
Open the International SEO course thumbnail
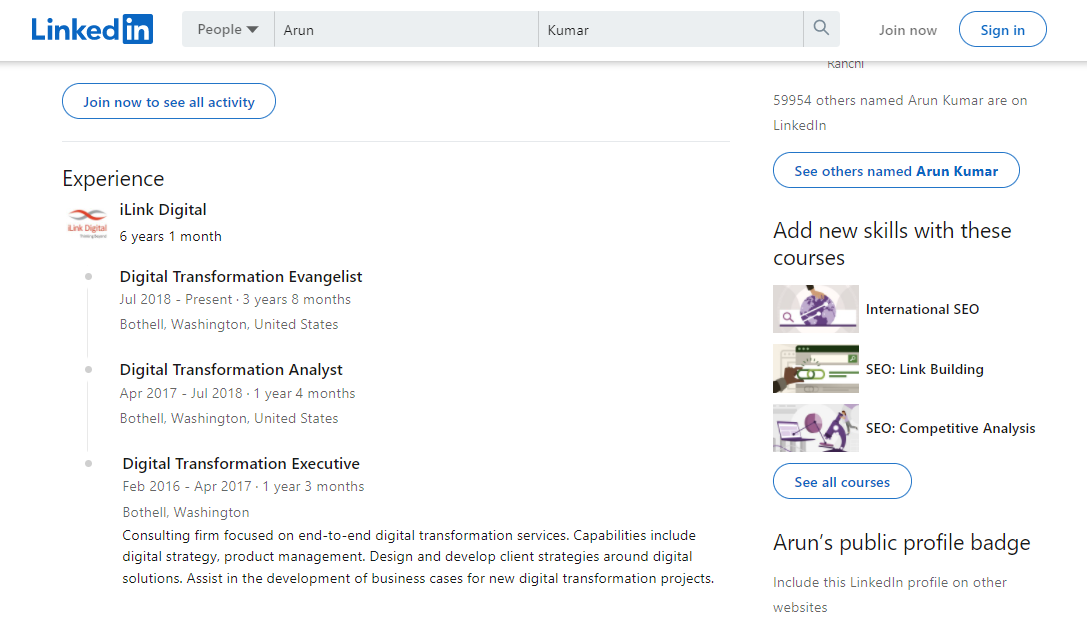tap(816, 309)
